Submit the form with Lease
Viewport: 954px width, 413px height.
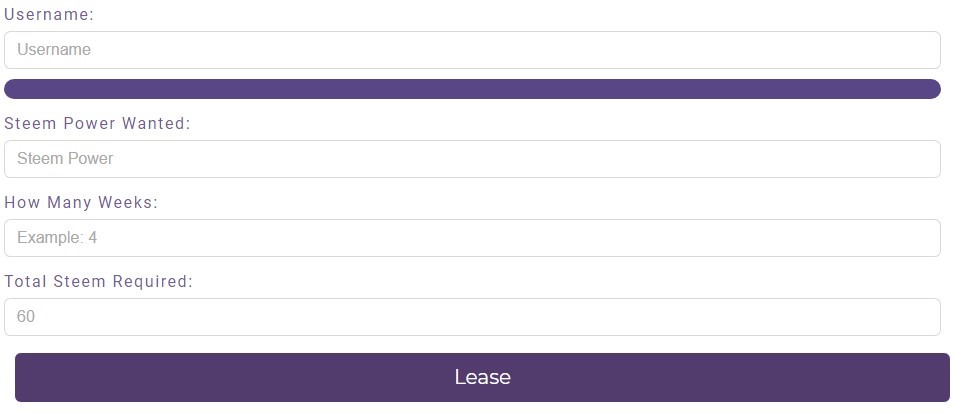tap(482, 377)
